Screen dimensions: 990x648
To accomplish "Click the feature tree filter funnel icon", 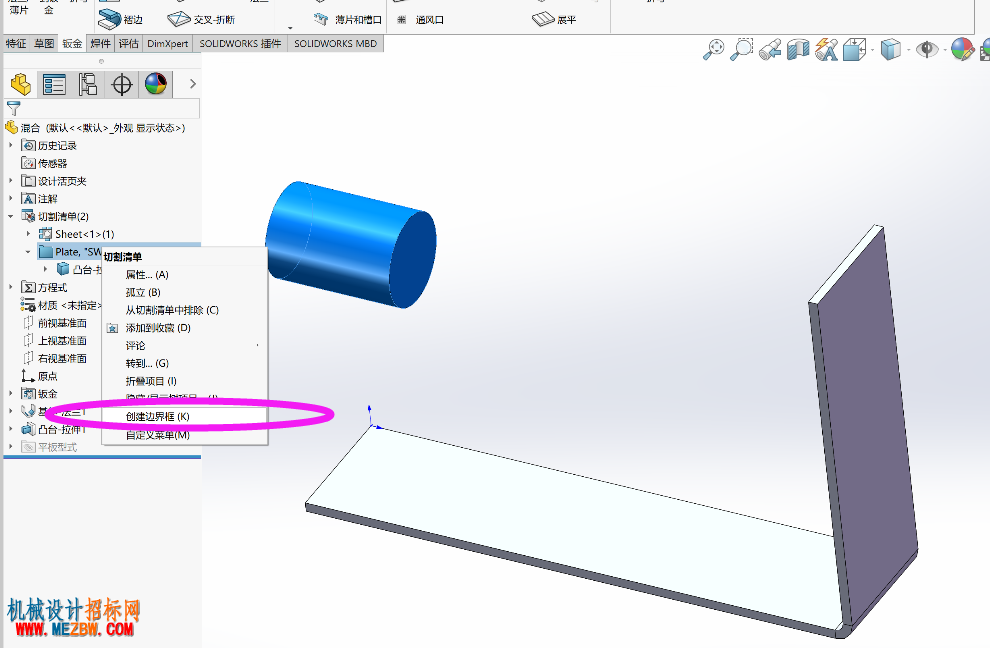I will click(x=13, y=108).
